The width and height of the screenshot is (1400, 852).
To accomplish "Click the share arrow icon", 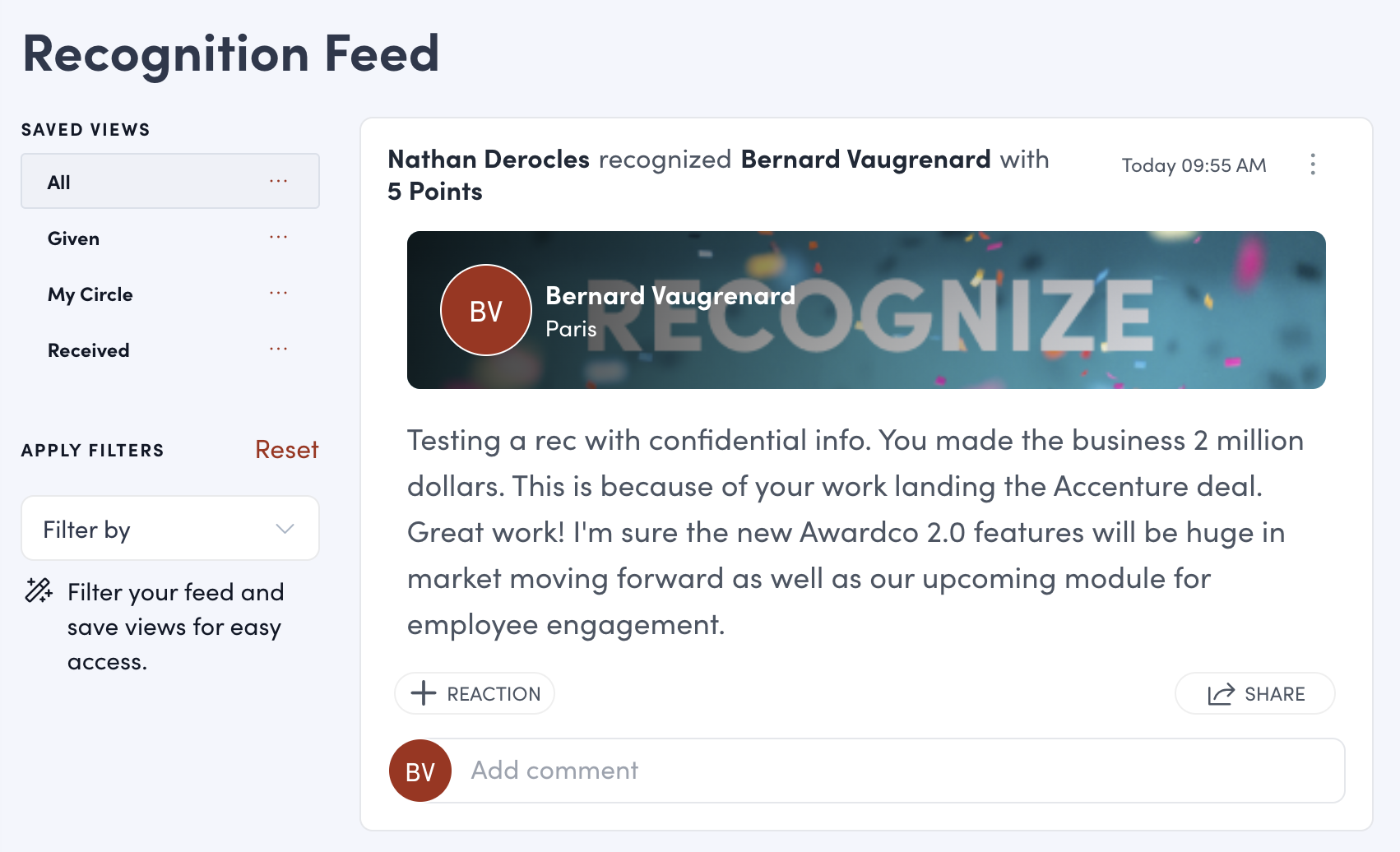I will pos(1221,694).
